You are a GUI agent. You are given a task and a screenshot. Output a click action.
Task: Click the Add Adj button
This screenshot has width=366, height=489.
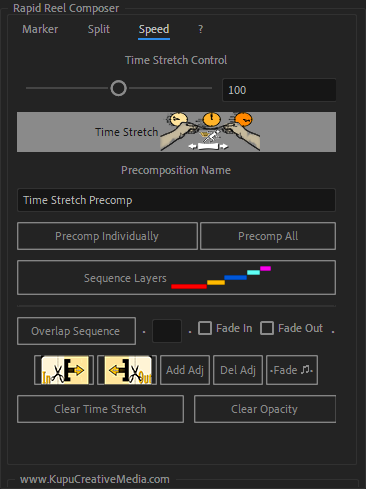coord(185,370)
